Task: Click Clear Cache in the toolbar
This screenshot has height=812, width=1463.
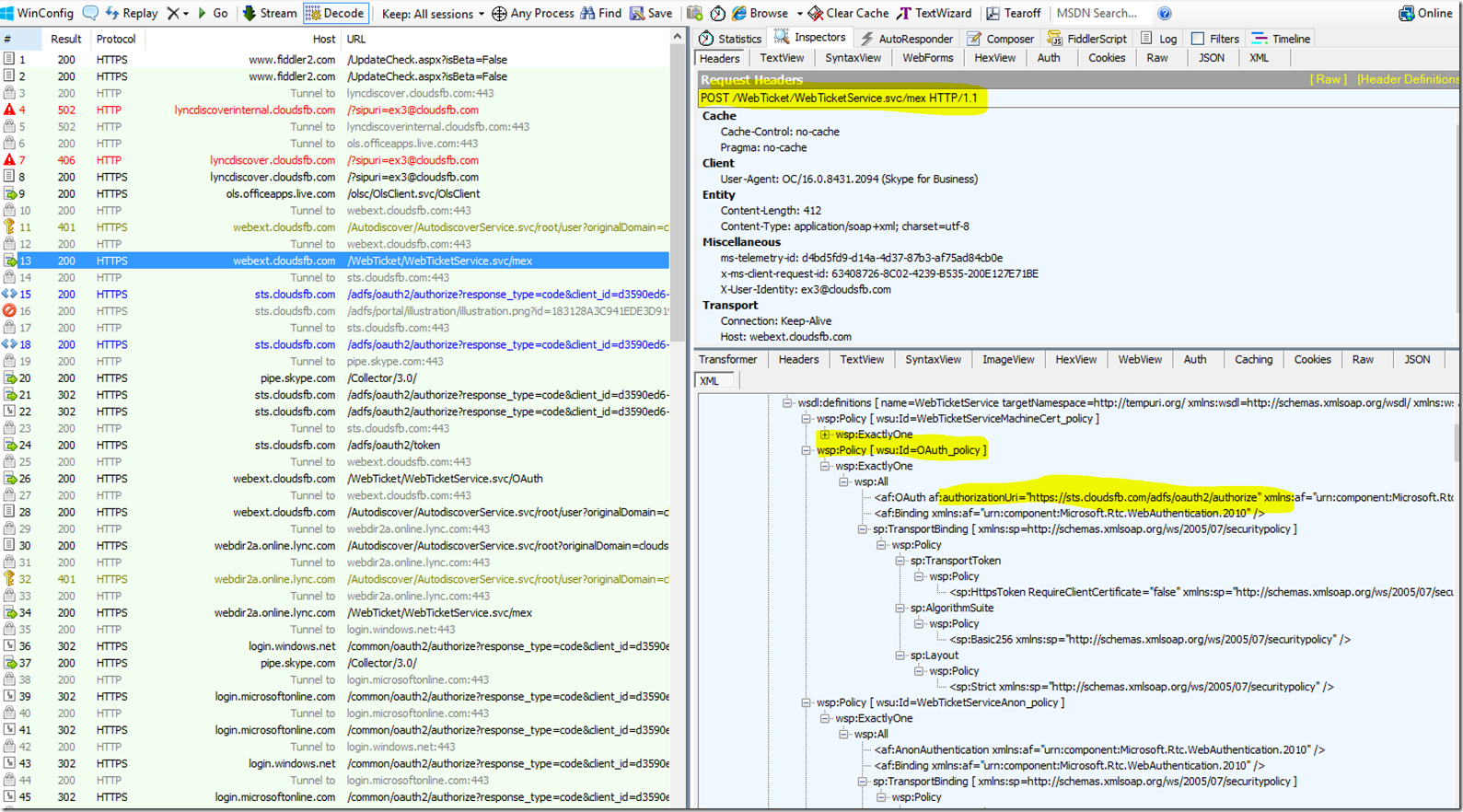Action: pos(848,13)
